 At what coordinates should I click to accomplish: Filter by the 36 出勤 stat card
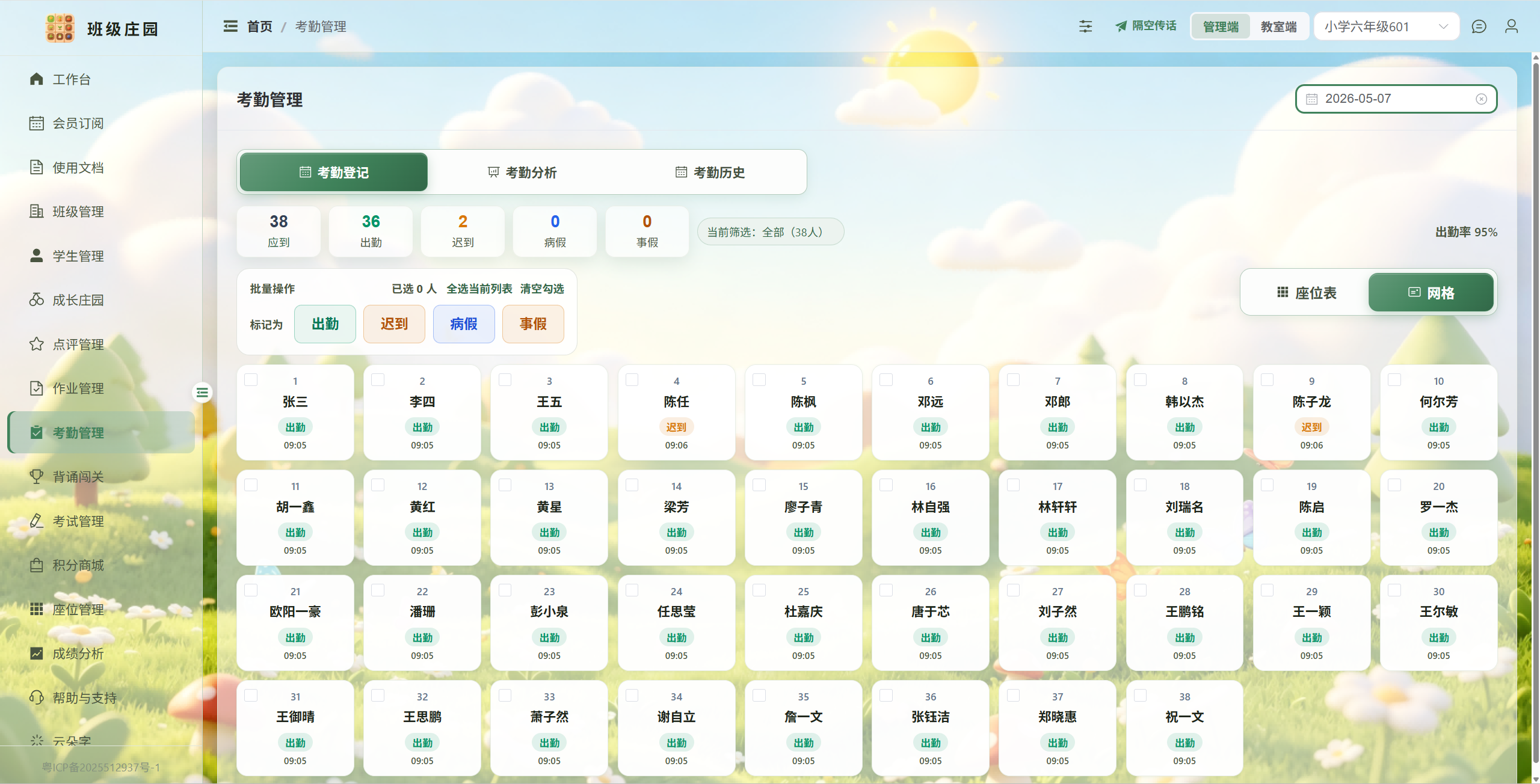click(371, 231)
